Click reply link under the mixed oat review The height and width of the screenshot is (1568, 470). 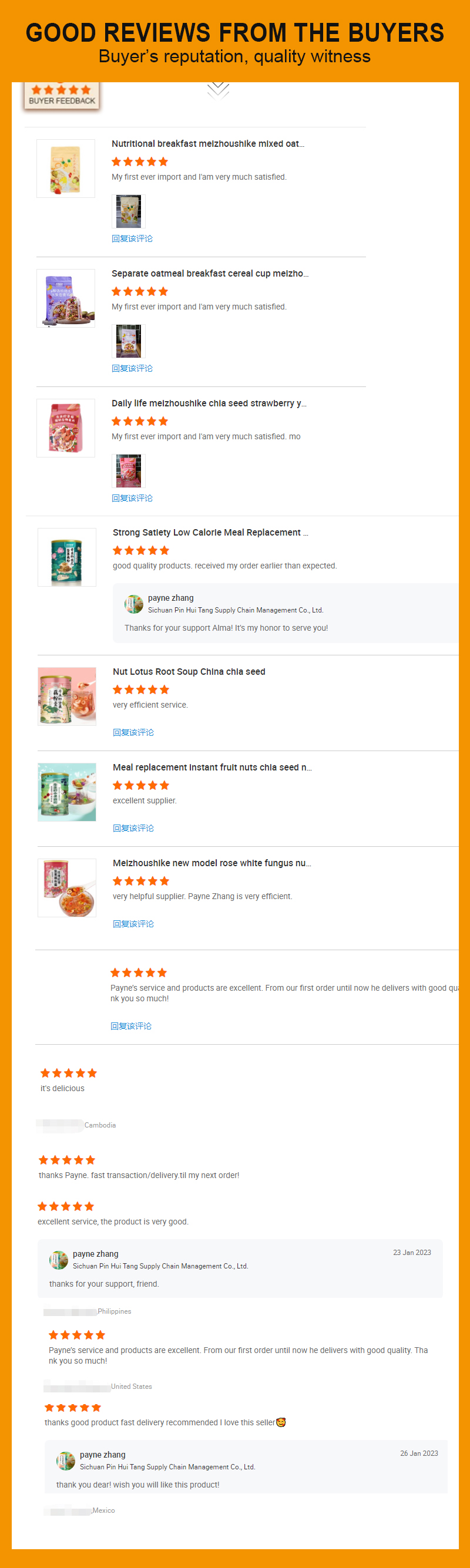coord(132,238)
